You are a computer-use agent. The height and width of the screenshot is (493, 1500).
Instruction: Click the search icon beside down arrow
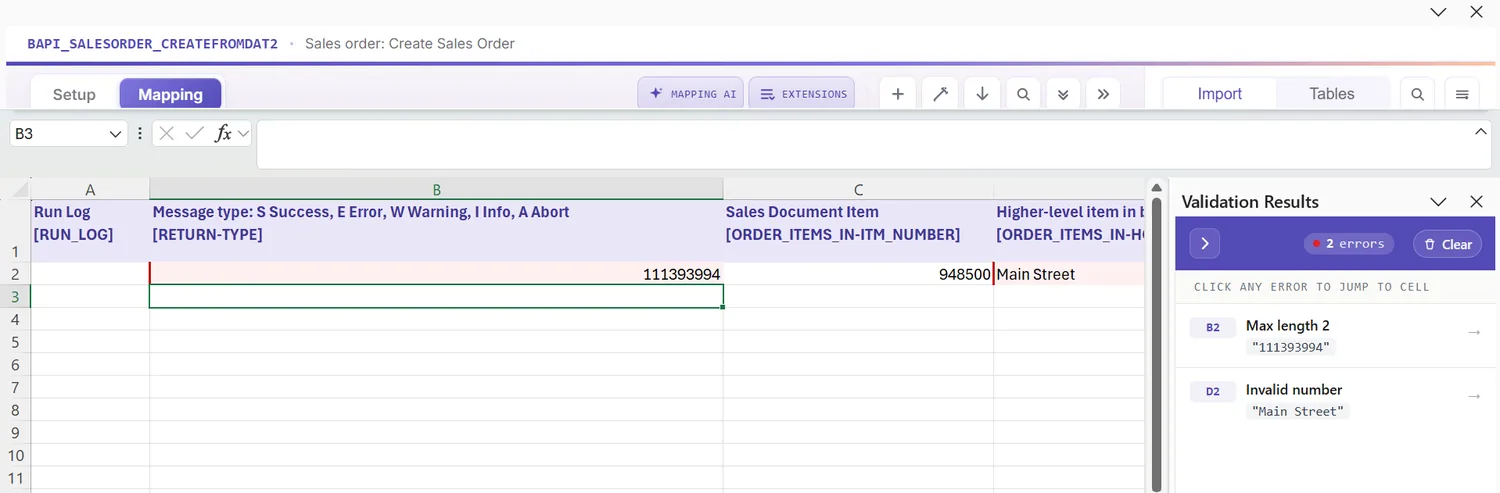coord(1023,94)
